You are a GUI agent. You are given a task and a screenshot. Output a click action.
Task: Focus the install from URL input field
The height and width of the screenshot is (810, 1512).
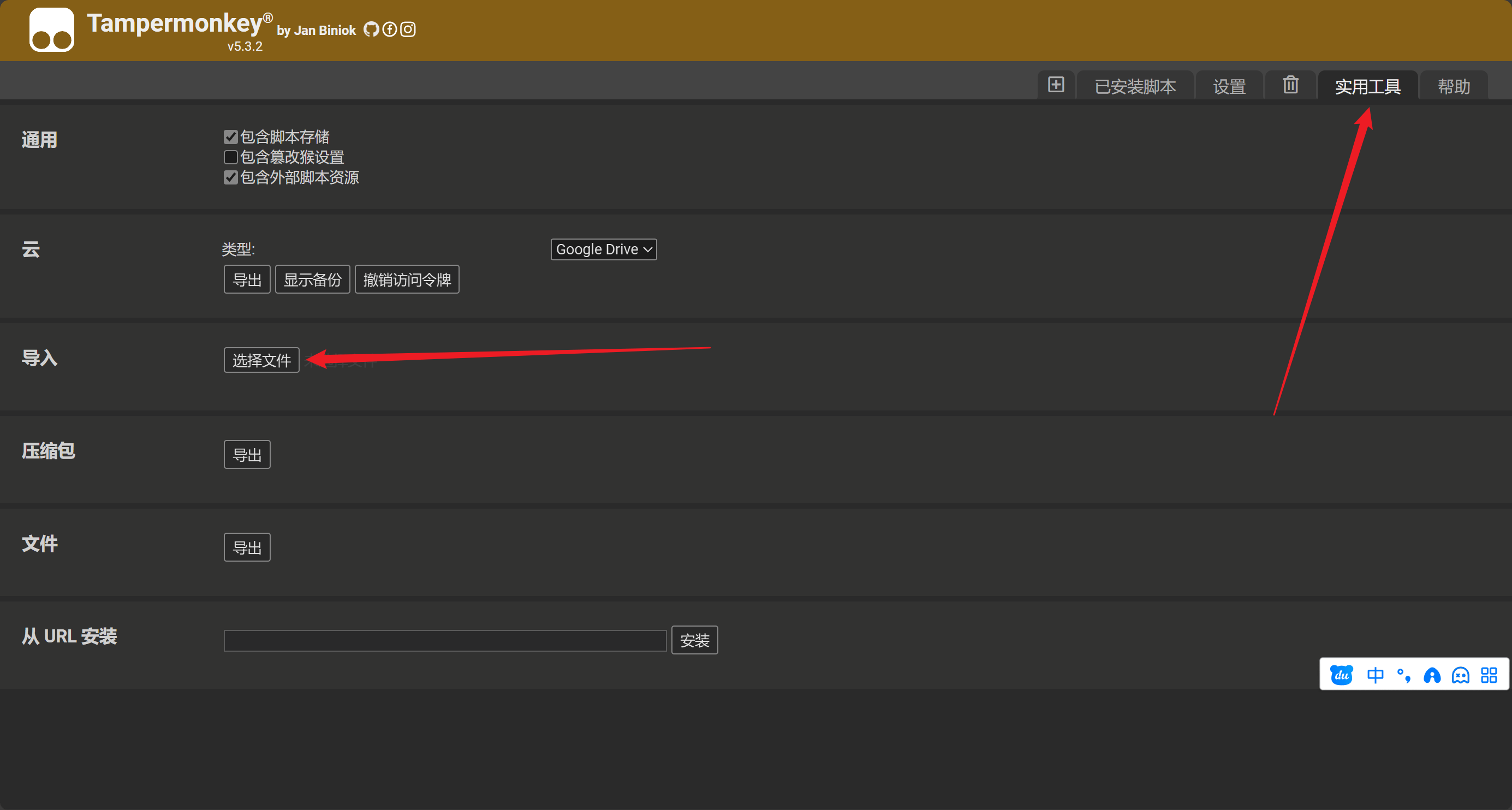point(445,640)
